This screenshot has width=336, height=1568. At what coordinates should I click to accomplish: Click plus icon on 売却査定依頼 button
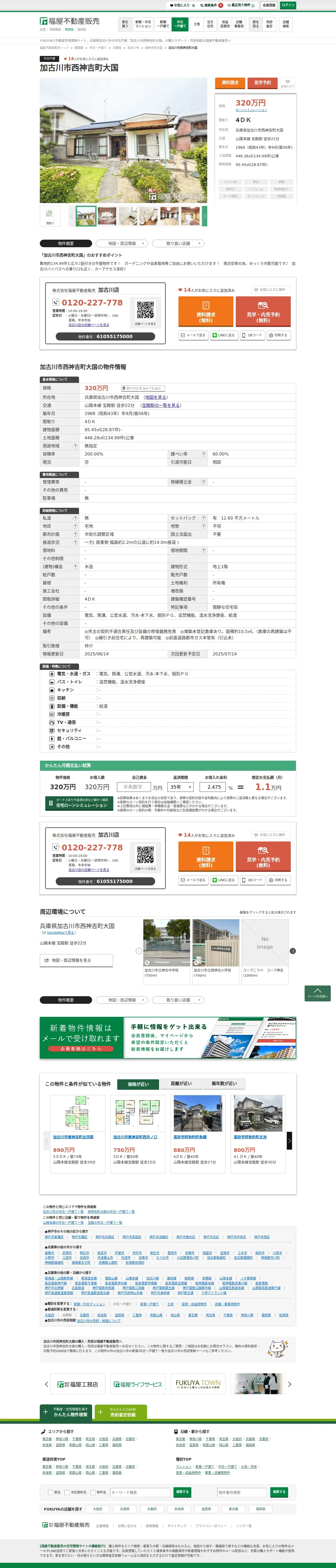pos(101,1411)
